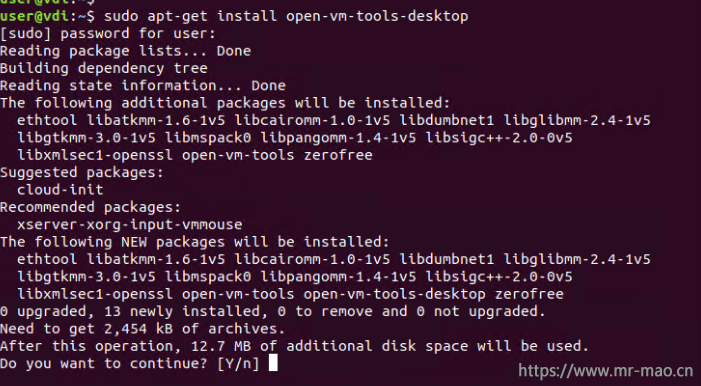
Task: Click the 'Reading package lists... Done' line
Action: pyautogui.click(x=125, y=51)
